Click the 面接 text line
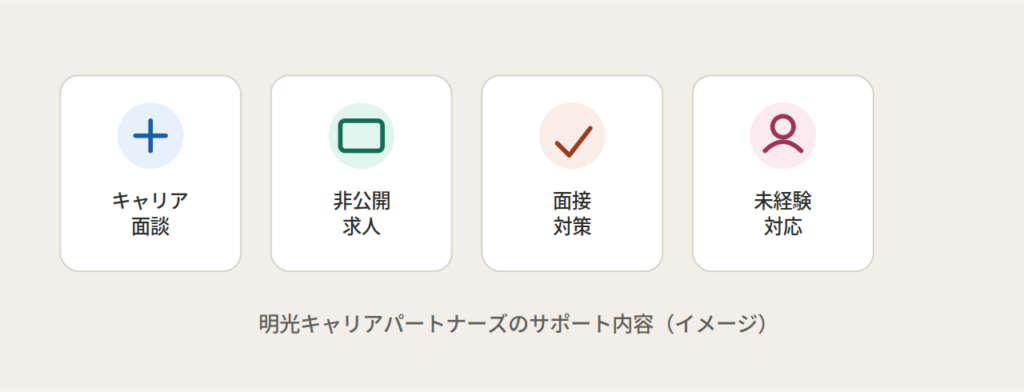This screenshot has height=392, width=1024. [572, 201]
